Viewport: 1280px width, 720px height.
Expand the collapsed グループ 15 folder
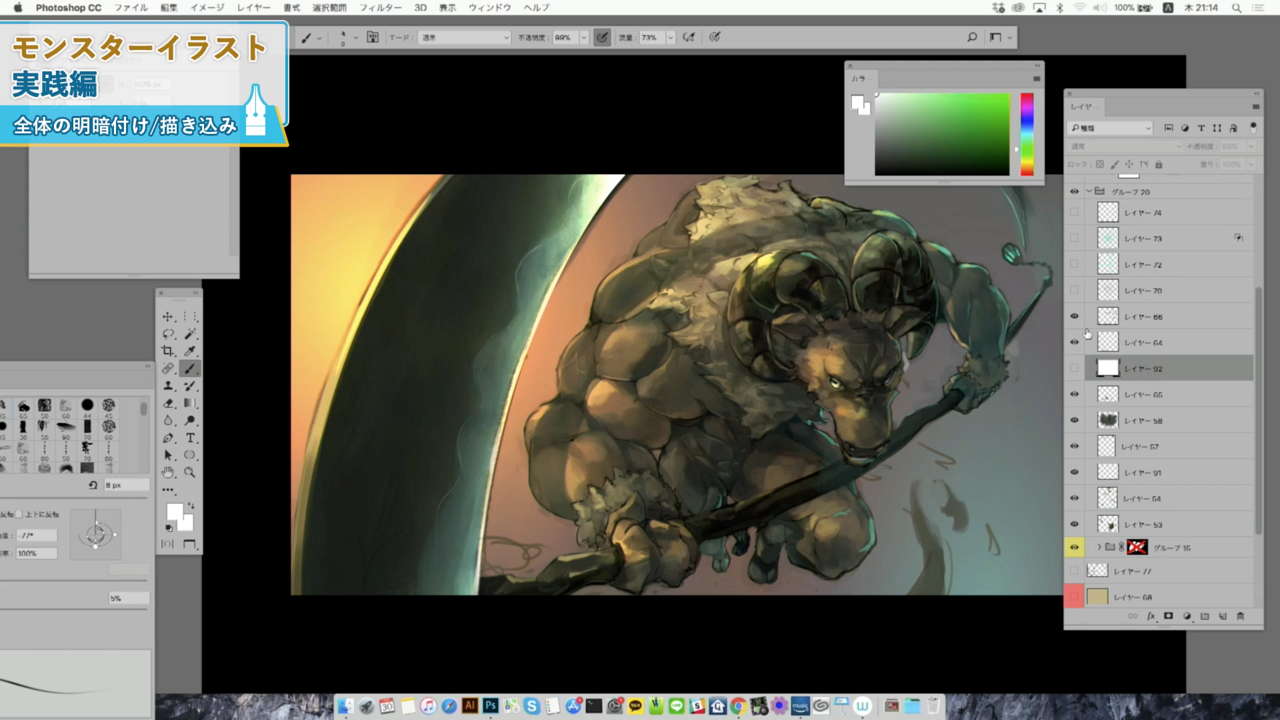coord(1099,547)
